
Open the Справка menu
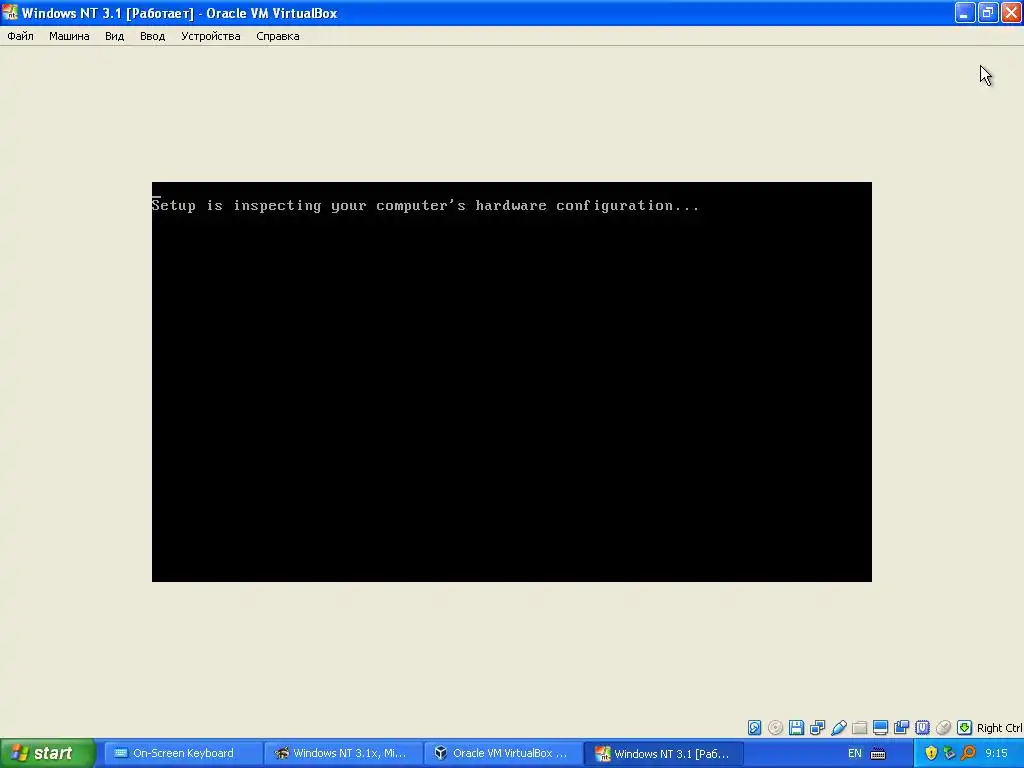(x=278, y=36)
